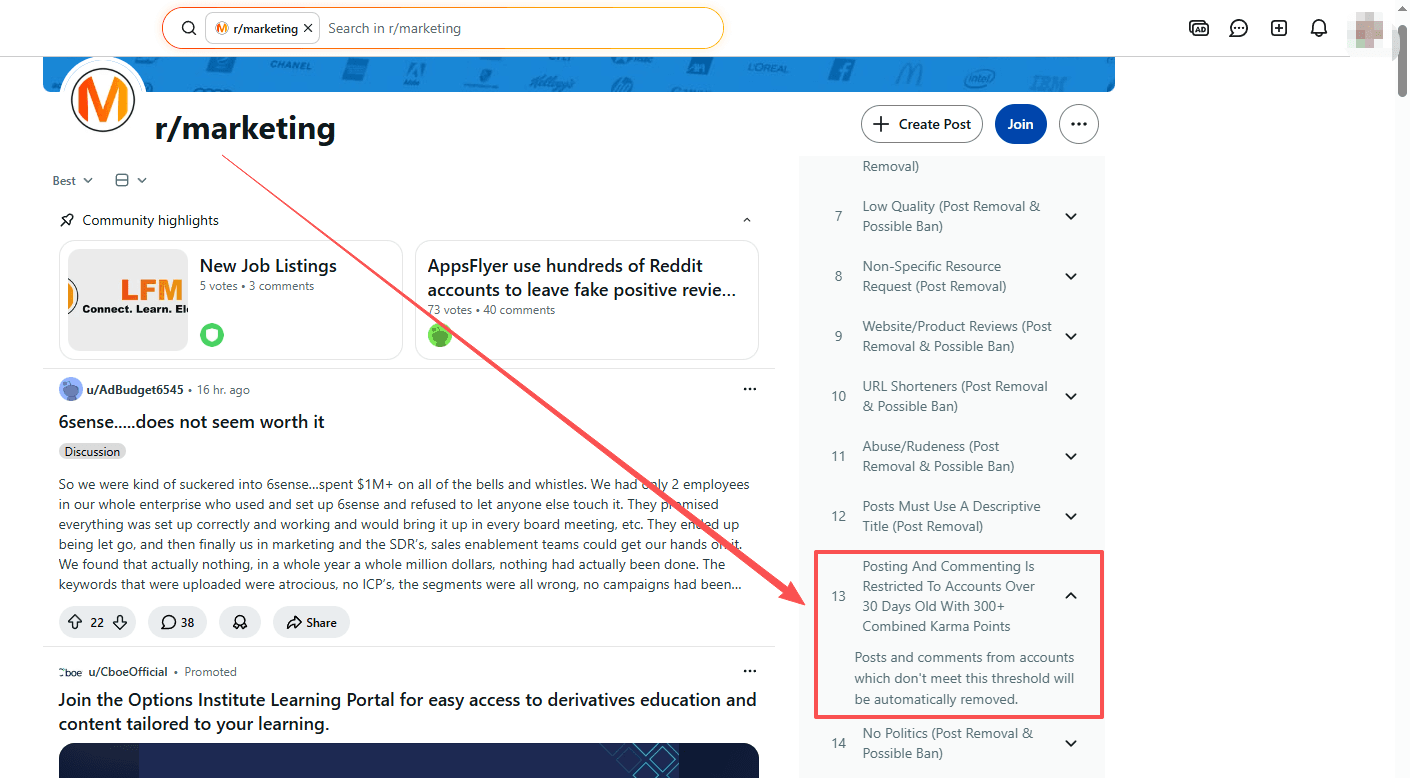
Task: Open options for the Cboe promoted post
Action: pyautogui.click(x=750, y=671)
